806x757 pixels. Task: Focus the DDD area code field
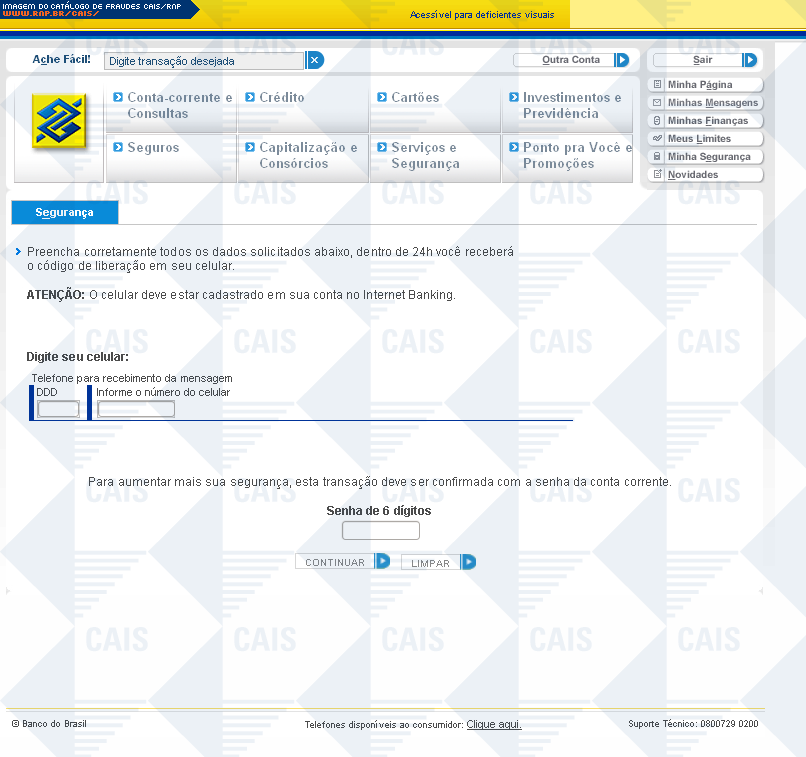[x=58, y=409]
